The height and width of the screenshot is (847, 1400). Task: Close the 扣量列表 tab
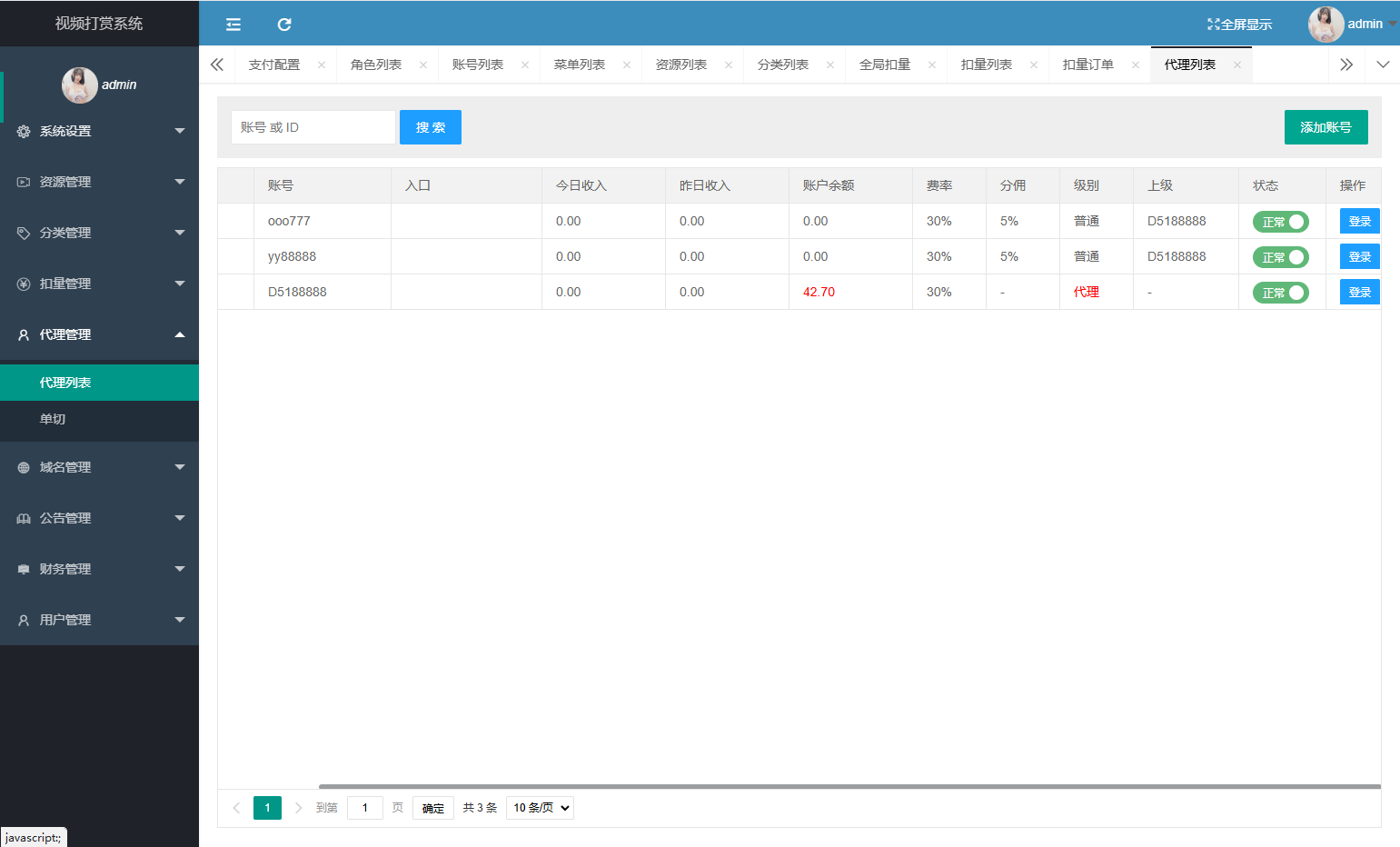pyautogui.click(x=1034, y=65)
